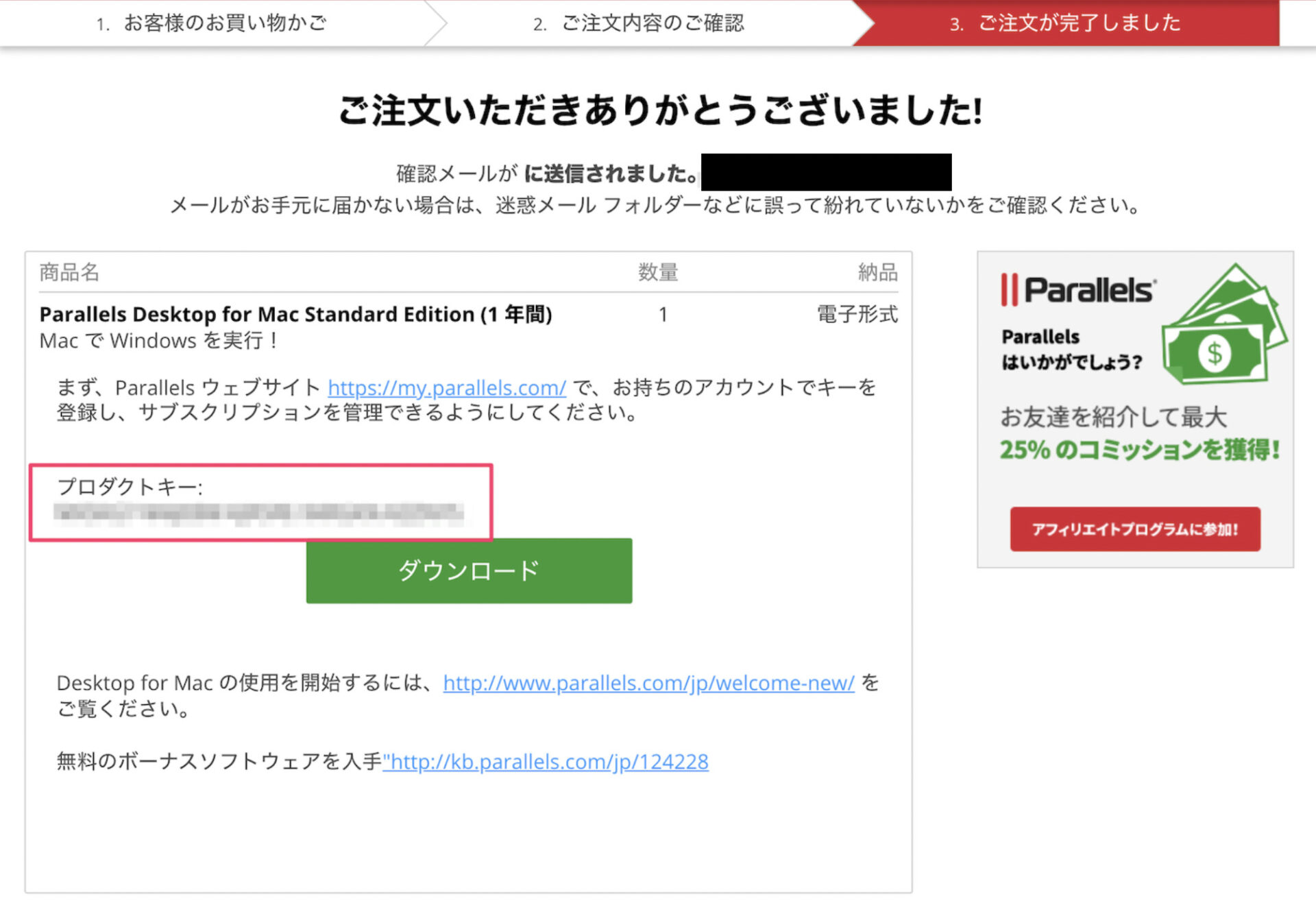Click the Parallels logo in the sidebar ad

[x=1079, y=290]
